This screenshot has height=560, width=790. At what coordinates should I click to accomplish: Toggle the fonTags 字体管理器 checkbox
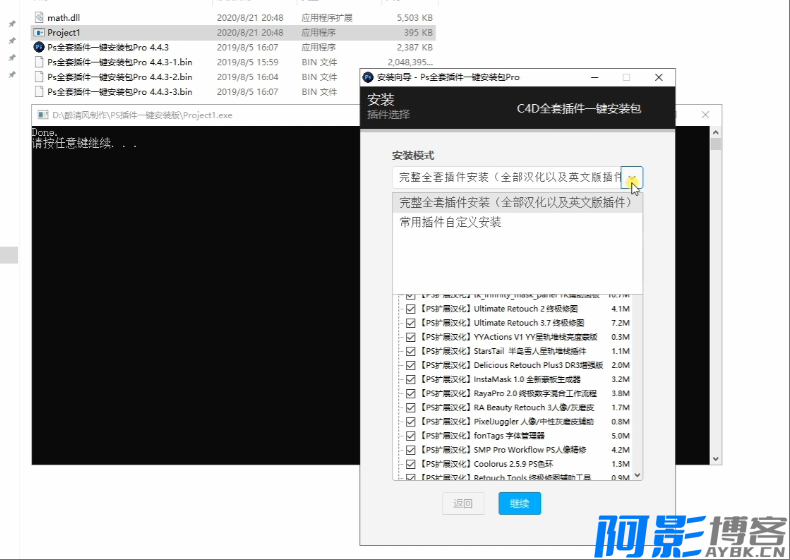point(410,436)
